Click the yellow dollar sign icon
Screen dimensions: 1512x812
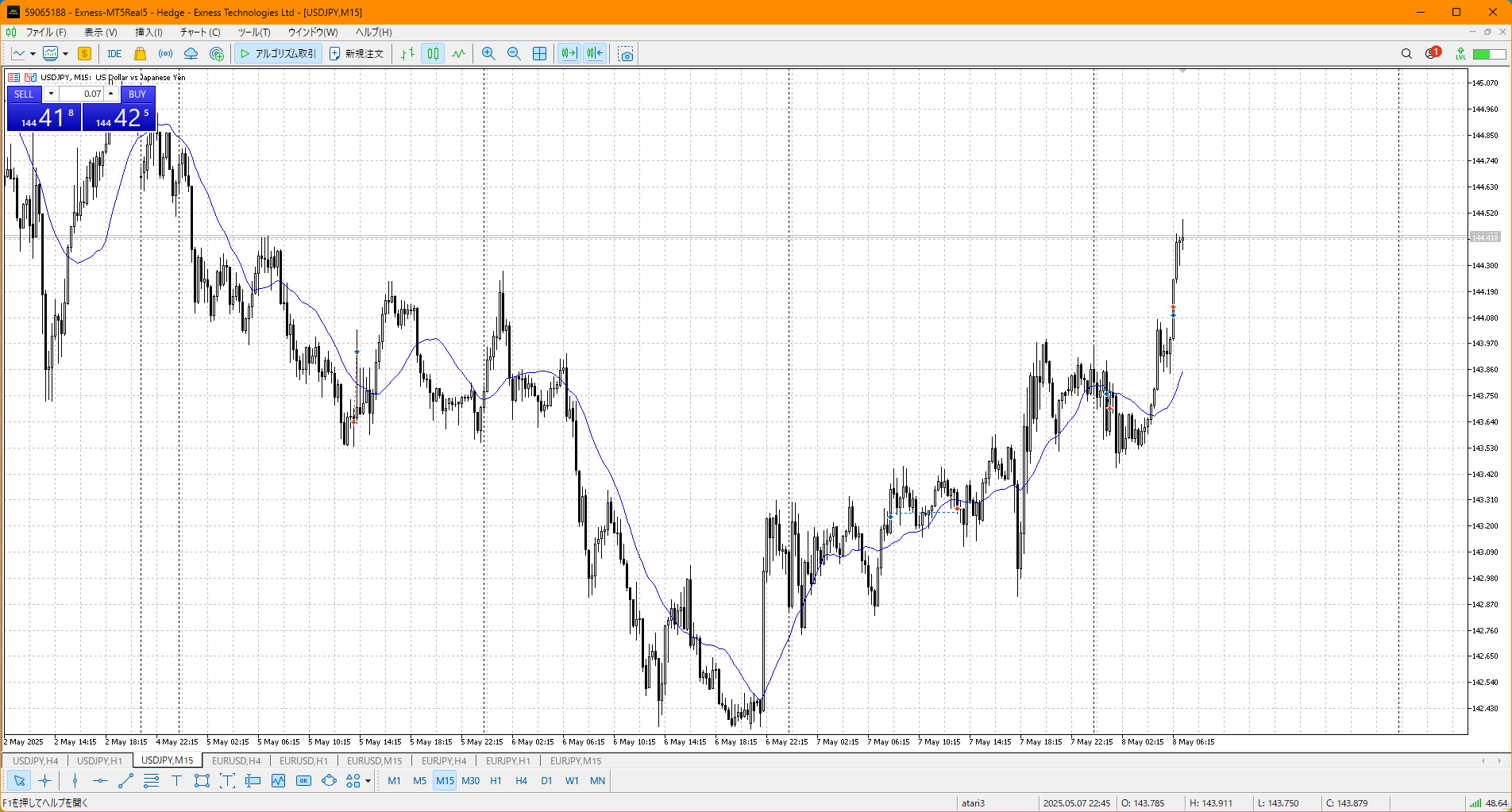[x=84, y=54]
